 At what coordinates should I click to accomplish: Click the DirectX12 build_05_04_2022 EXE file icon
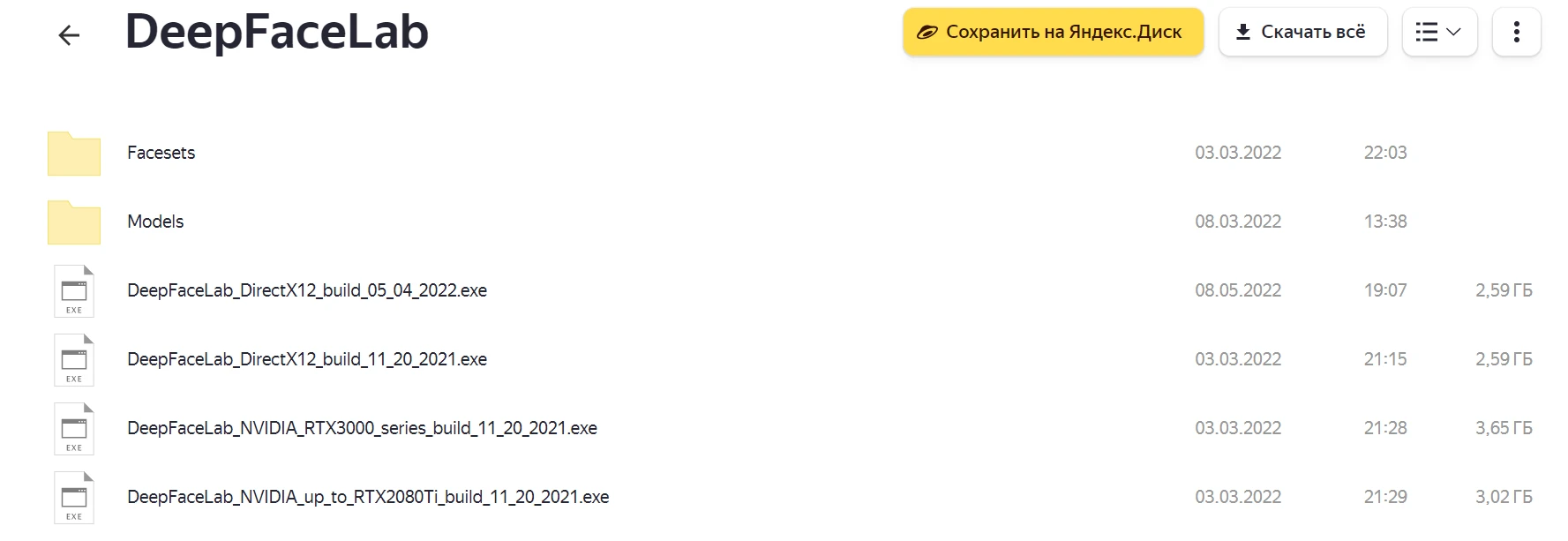(74, 291)
